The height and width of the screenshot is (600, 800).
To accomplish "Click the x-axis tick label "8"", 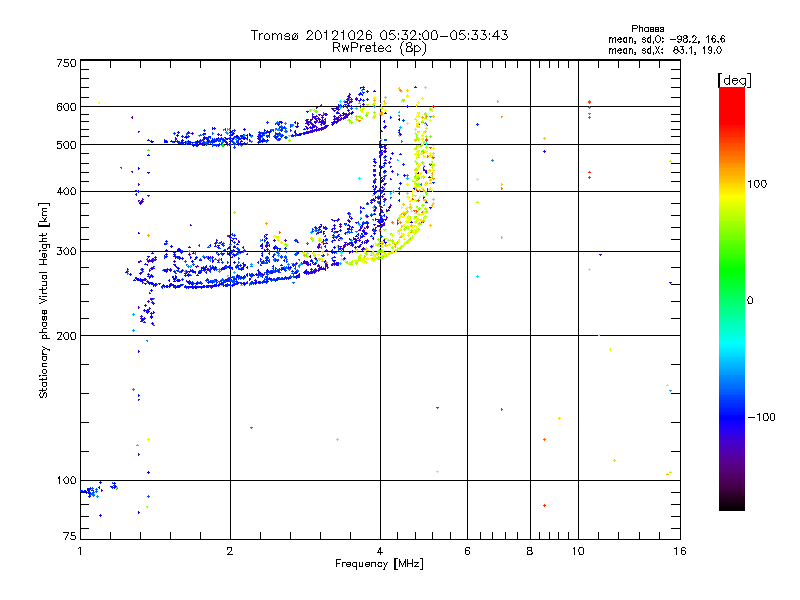I will point(530,551).
